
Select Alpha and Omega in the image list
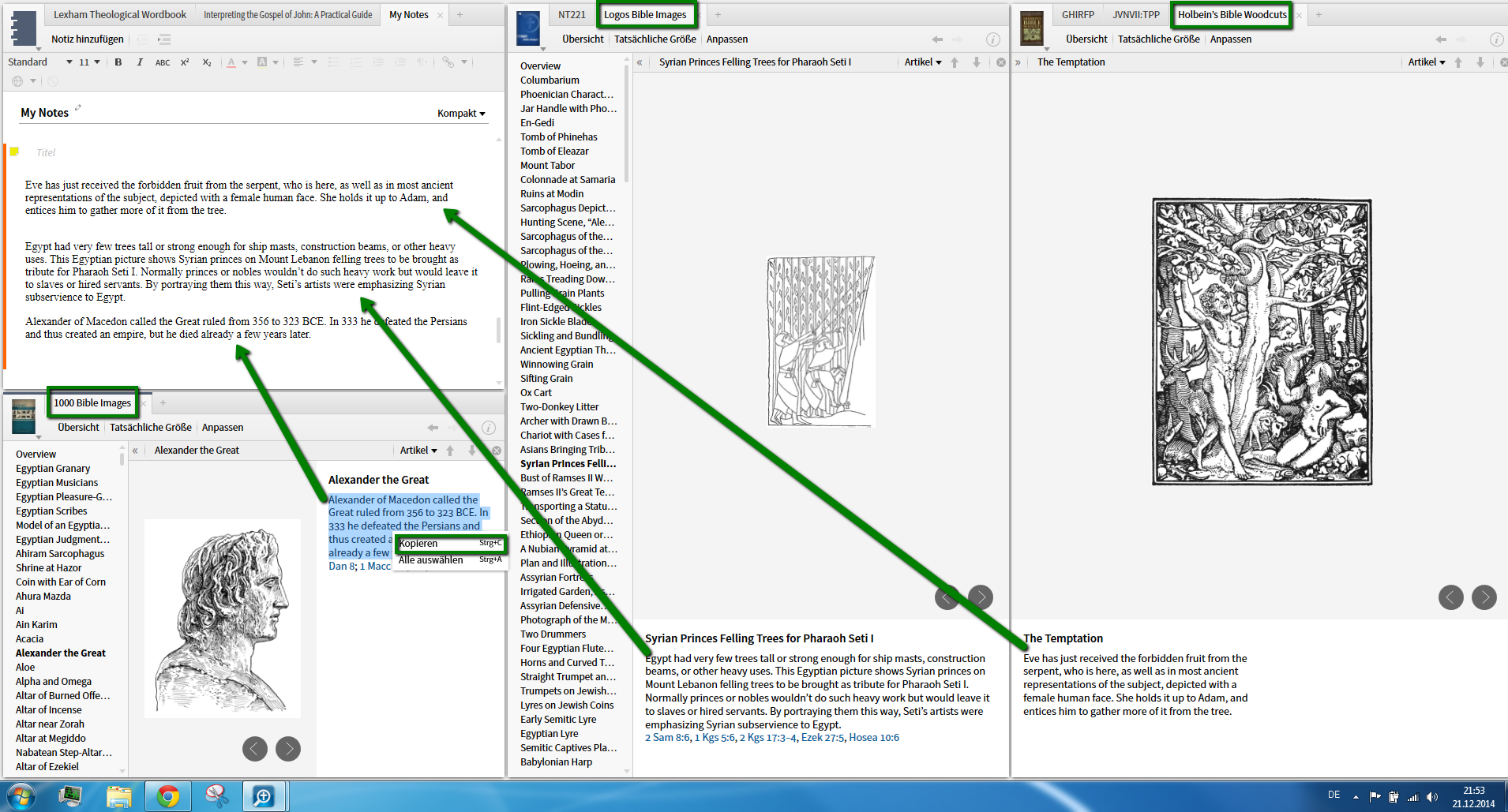[x=54, y=682]
